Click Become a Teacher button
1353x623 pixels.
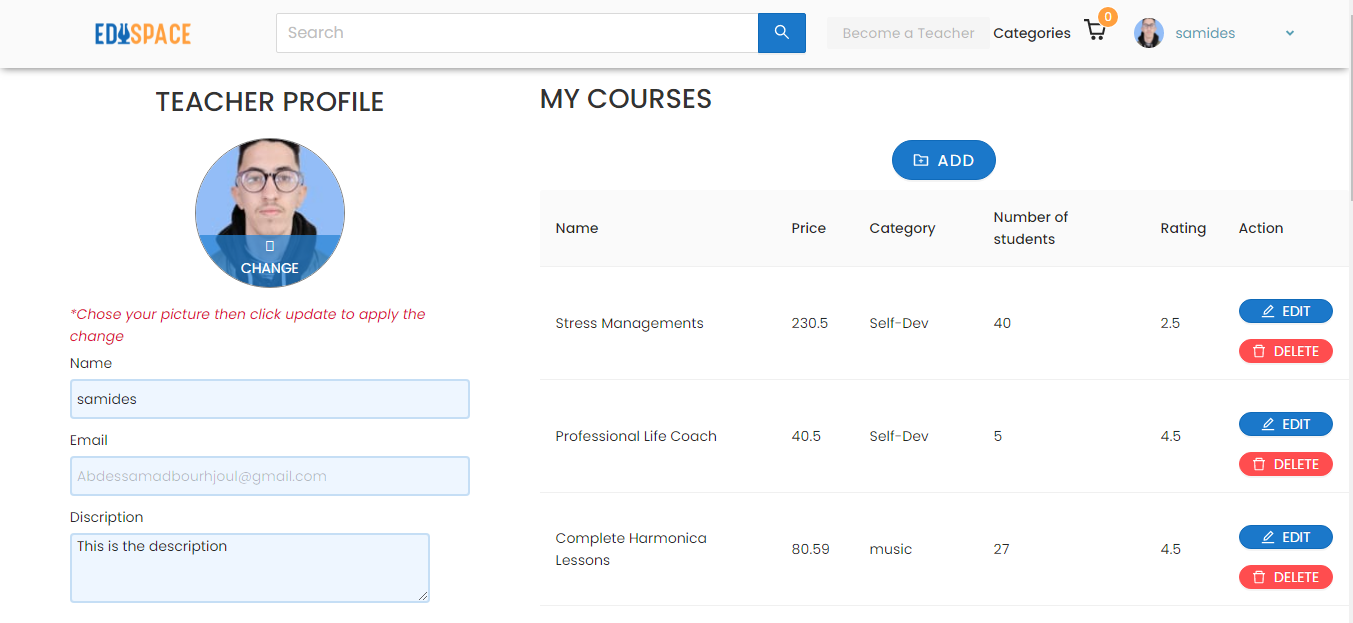click(x=908, y=33)
